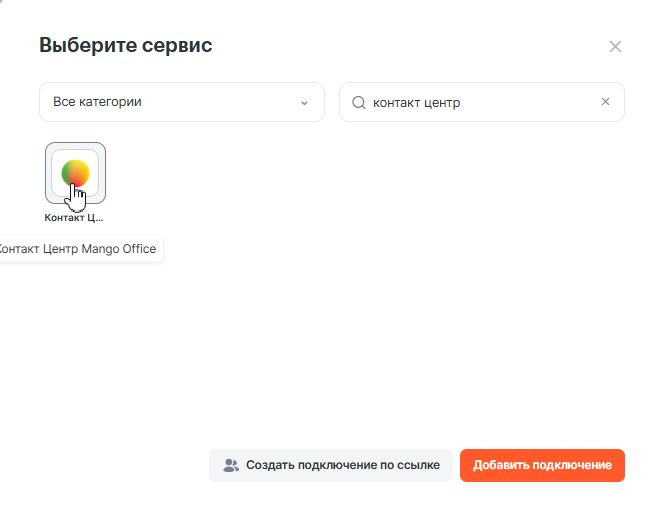Click the Контакт Центр Mango Office tooltip

tap(78, 249)
